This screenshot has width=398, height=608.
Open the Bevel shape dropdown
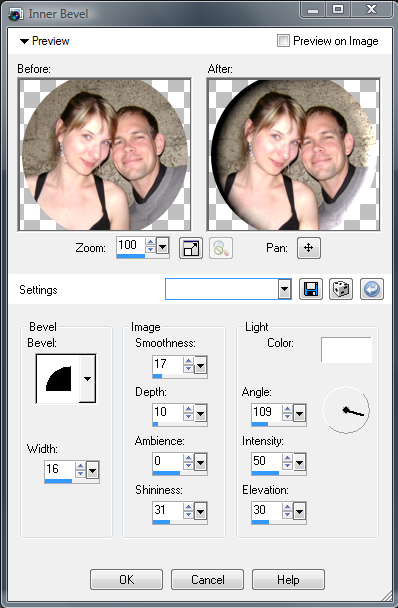point(88,378)
